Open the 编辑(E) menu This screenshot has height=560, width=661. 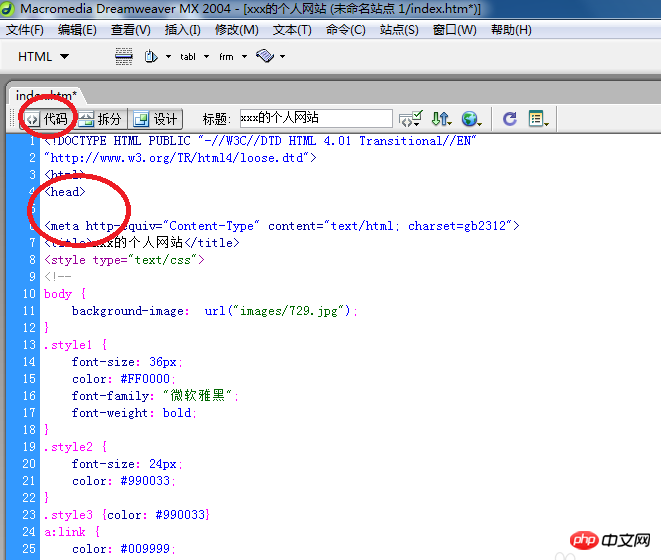coord(77,30)
